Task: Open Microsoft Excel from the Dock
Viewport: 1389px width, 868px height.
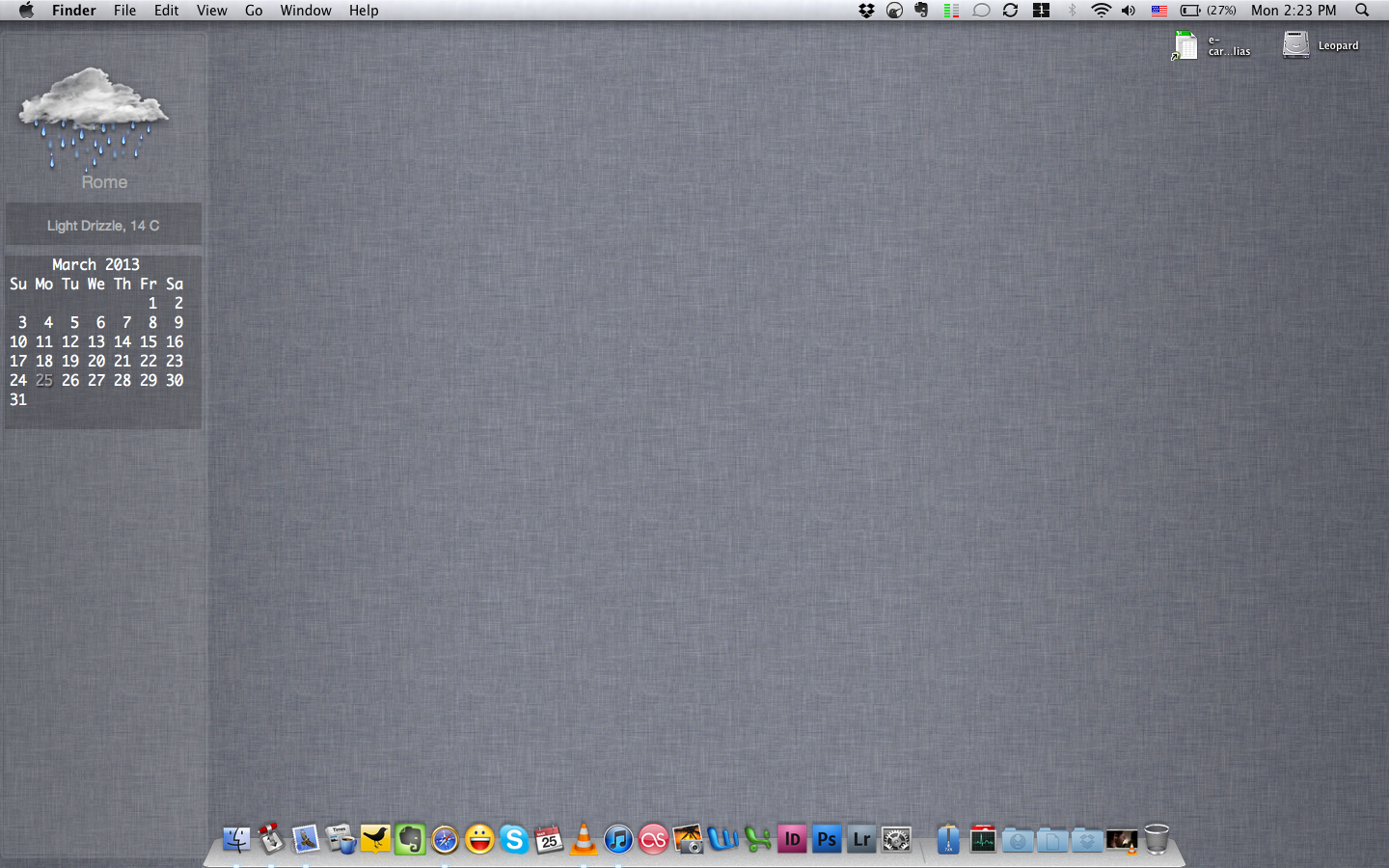Action: (x=757, y=839)
